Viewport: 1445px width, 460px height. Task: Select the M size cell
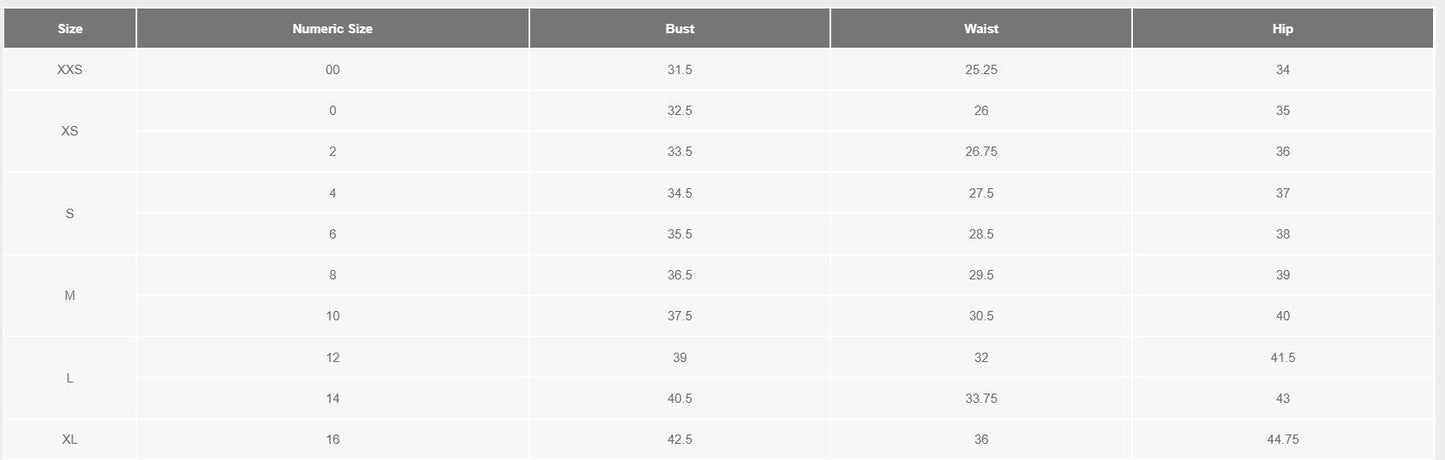pos(70,295)
